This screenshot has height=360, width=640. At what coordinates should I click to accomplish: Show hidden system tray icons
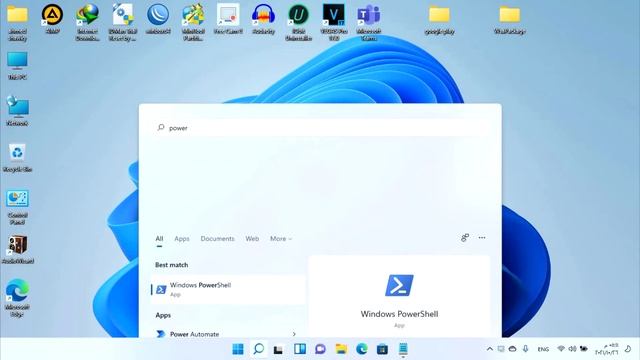[x=489, y=349]
